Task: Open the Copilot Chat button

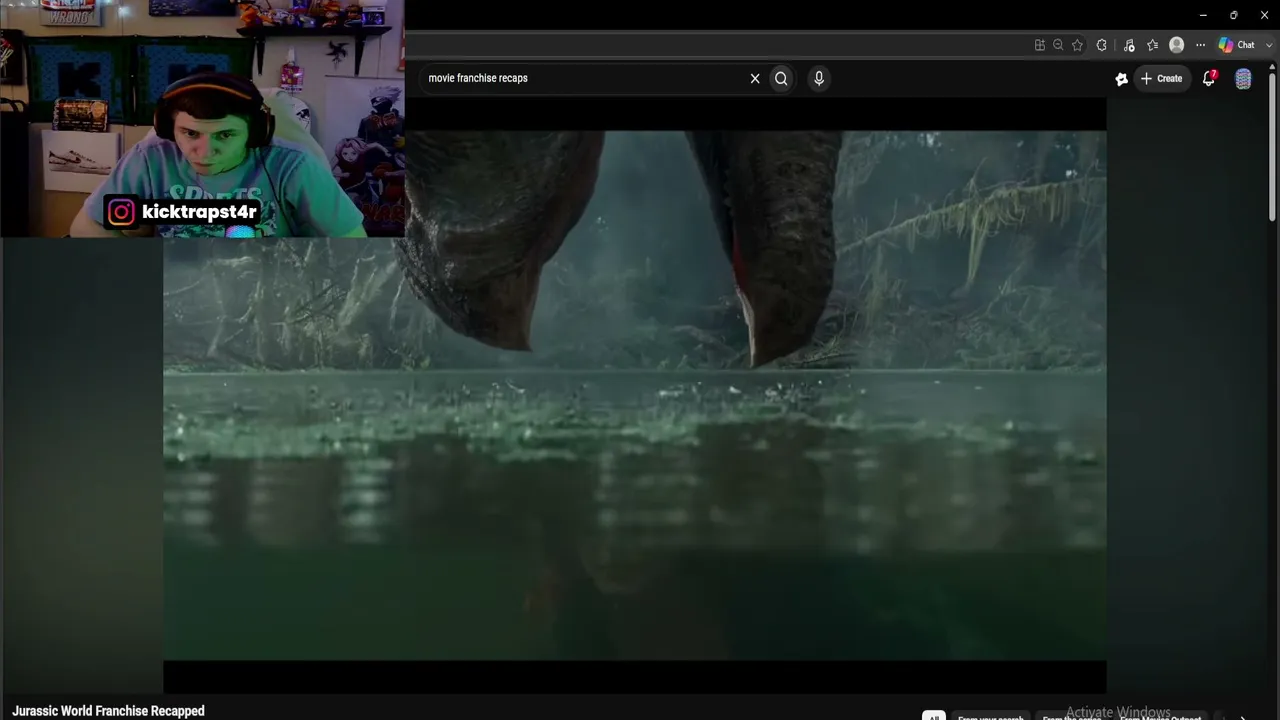Action: coord(1236,45)
